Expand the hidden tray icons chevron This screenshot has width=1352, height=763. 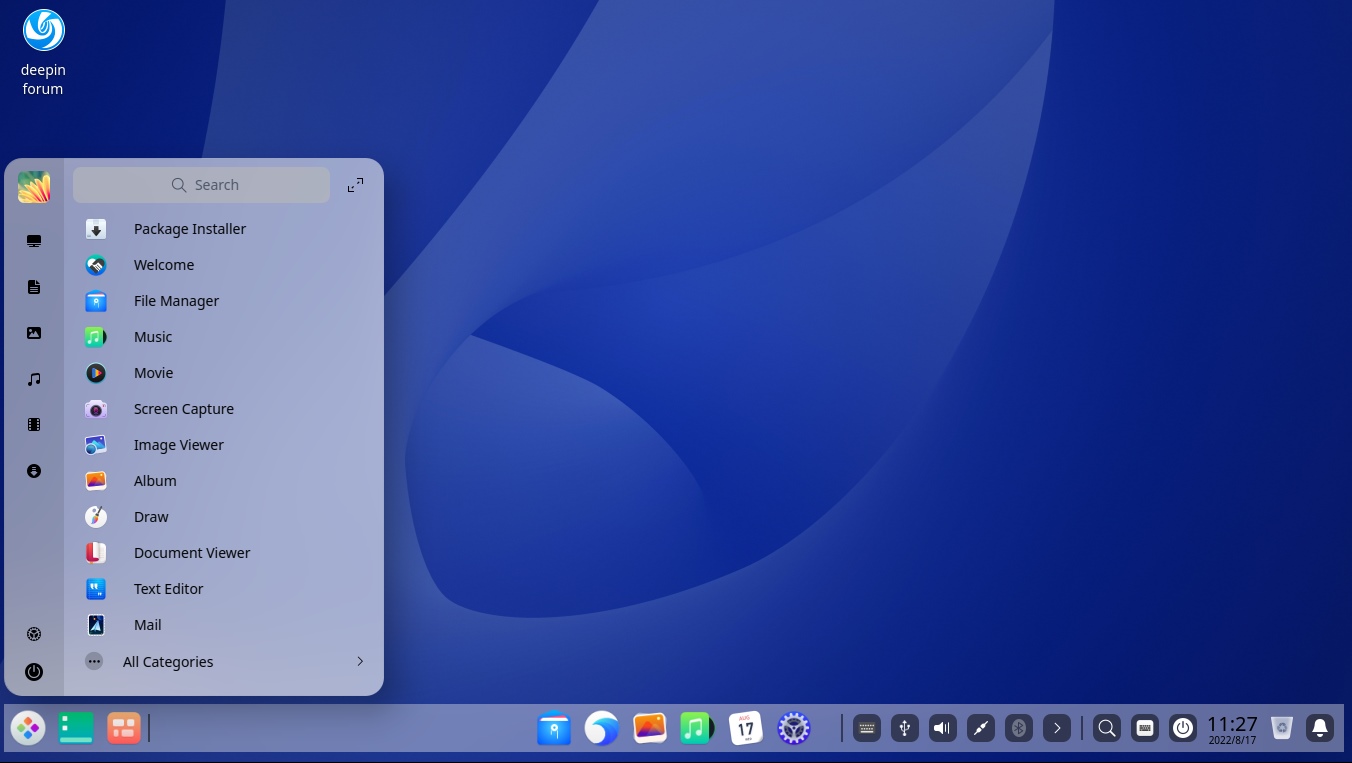[x=1057, y=728]
